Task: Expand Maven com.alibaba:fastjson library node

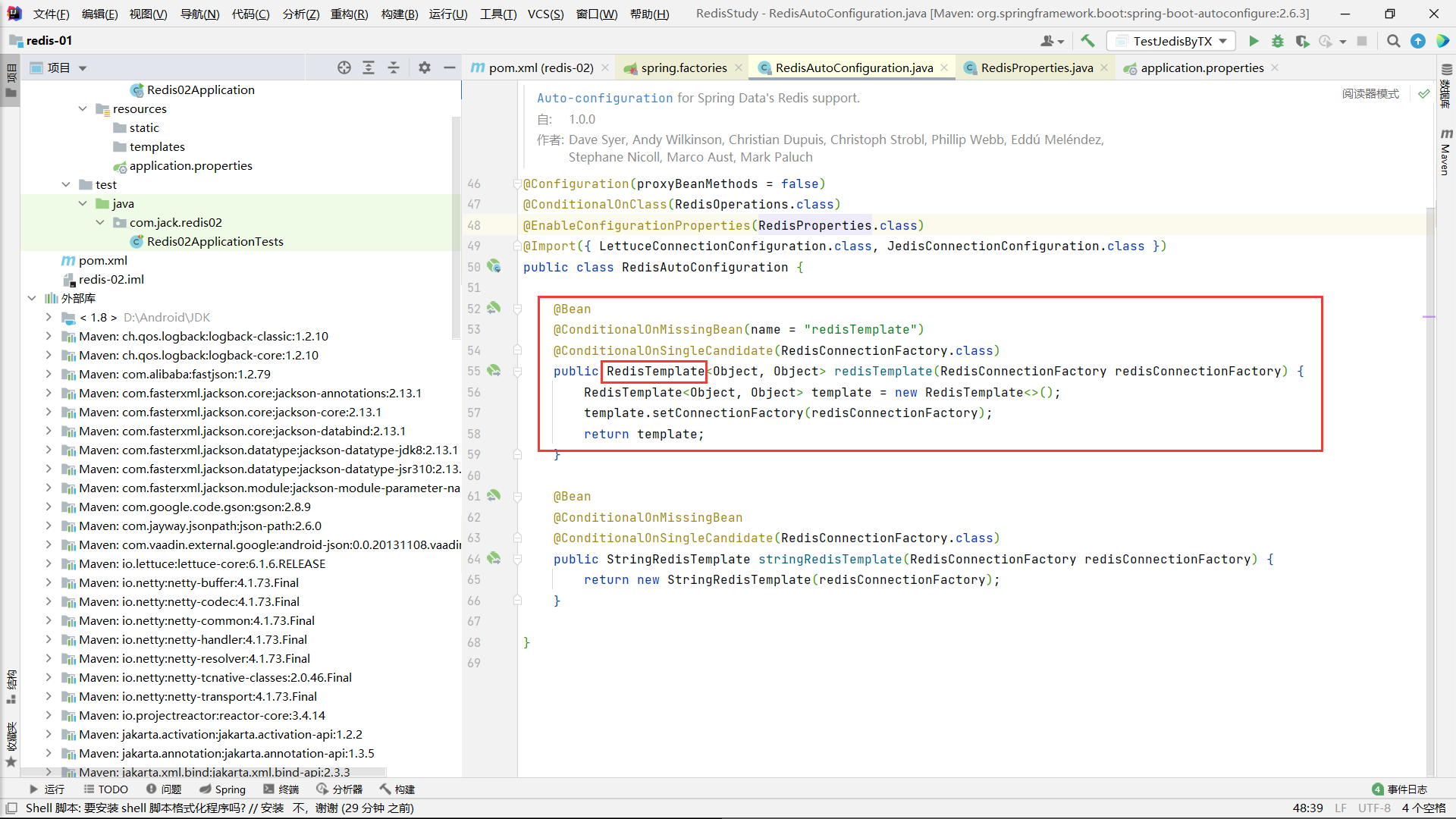Action: click(49, 374)
